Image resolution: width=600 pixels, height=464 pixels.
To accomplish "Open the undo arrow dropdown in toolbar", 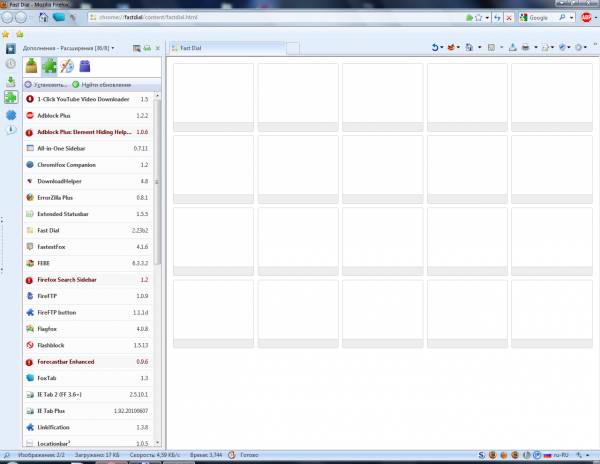I will 442,47.
